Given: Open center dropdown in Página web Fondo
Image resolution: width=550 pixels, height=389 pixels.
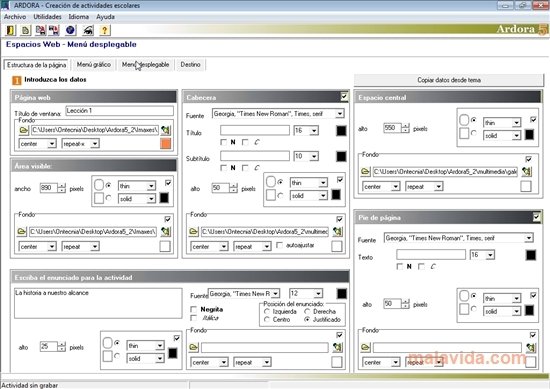Looking at the screenshot, I should 52,144.
